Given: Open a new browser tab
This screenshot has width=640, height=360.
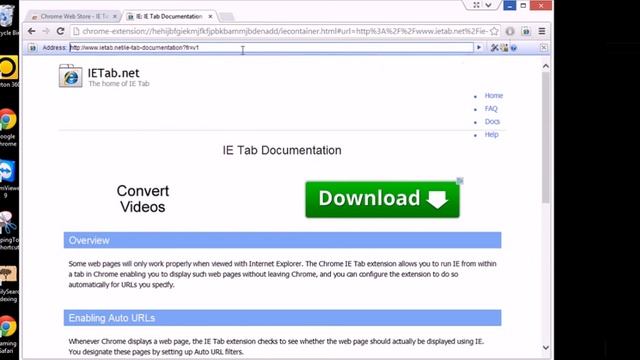Looking at the screenshot, I should point(227,16).
